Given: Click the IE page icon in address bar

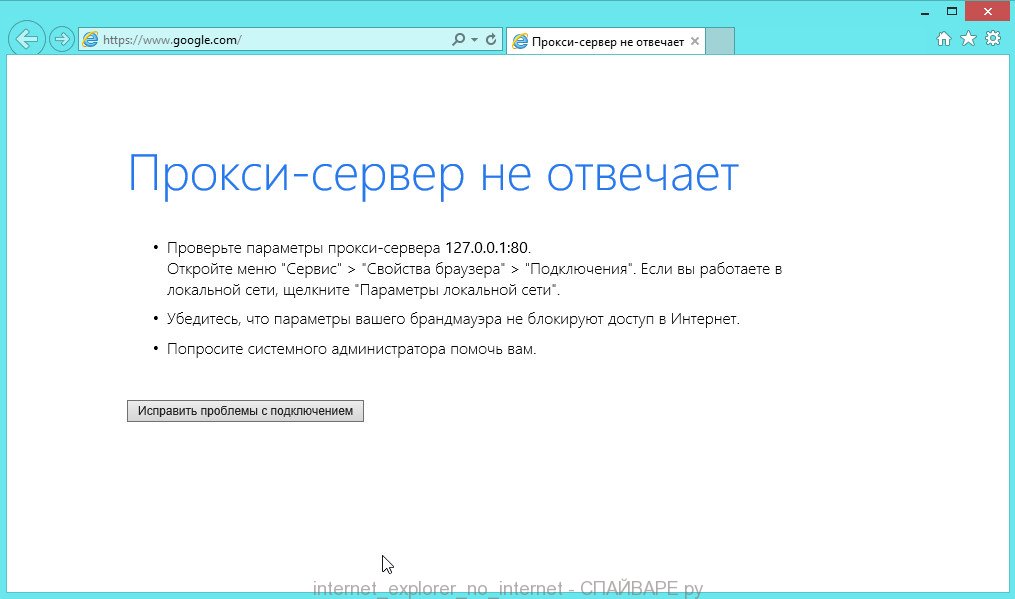Looking at the screenshot, I should tap(90, 40).
